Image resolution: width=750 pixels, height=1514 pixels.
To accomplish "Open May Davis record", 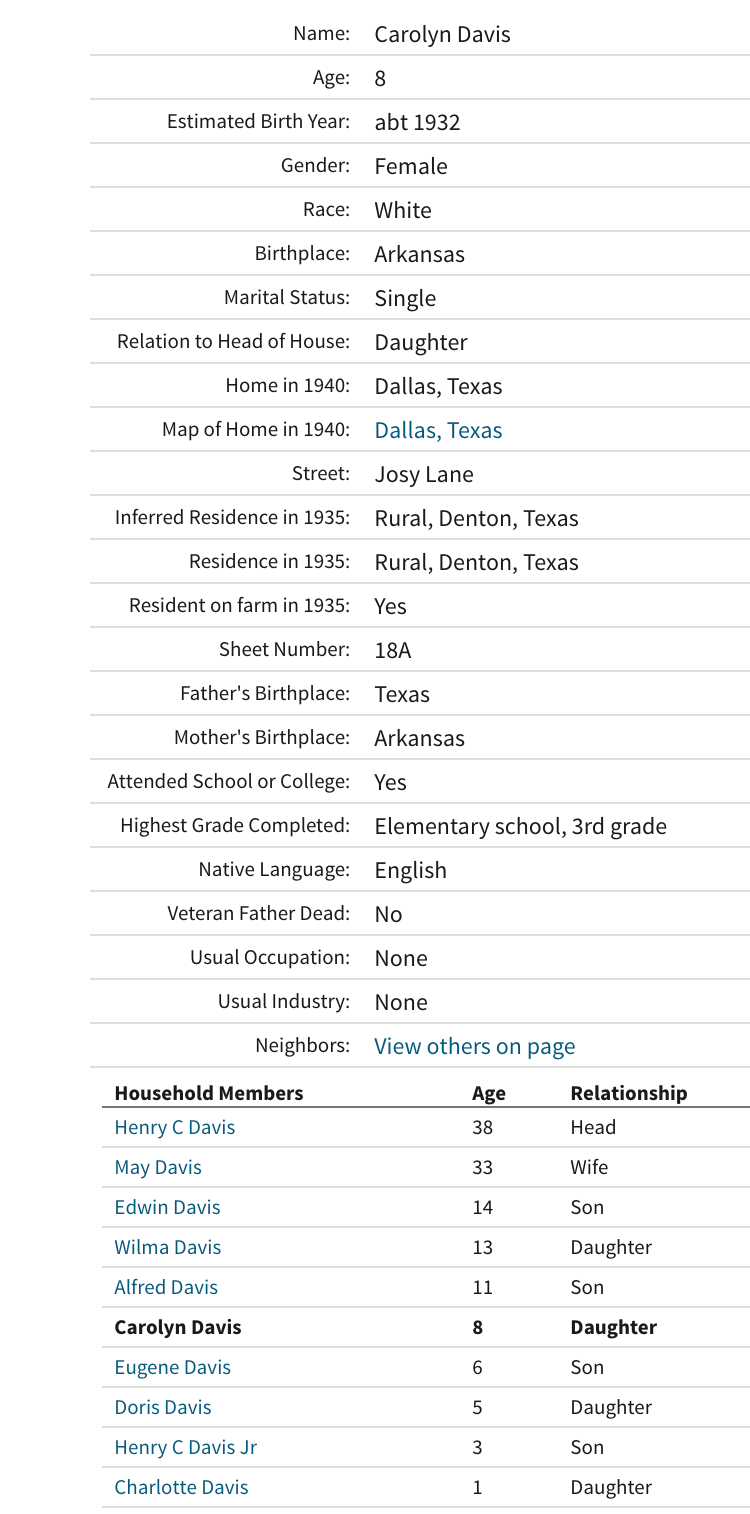I will [x=158, y=1167].
